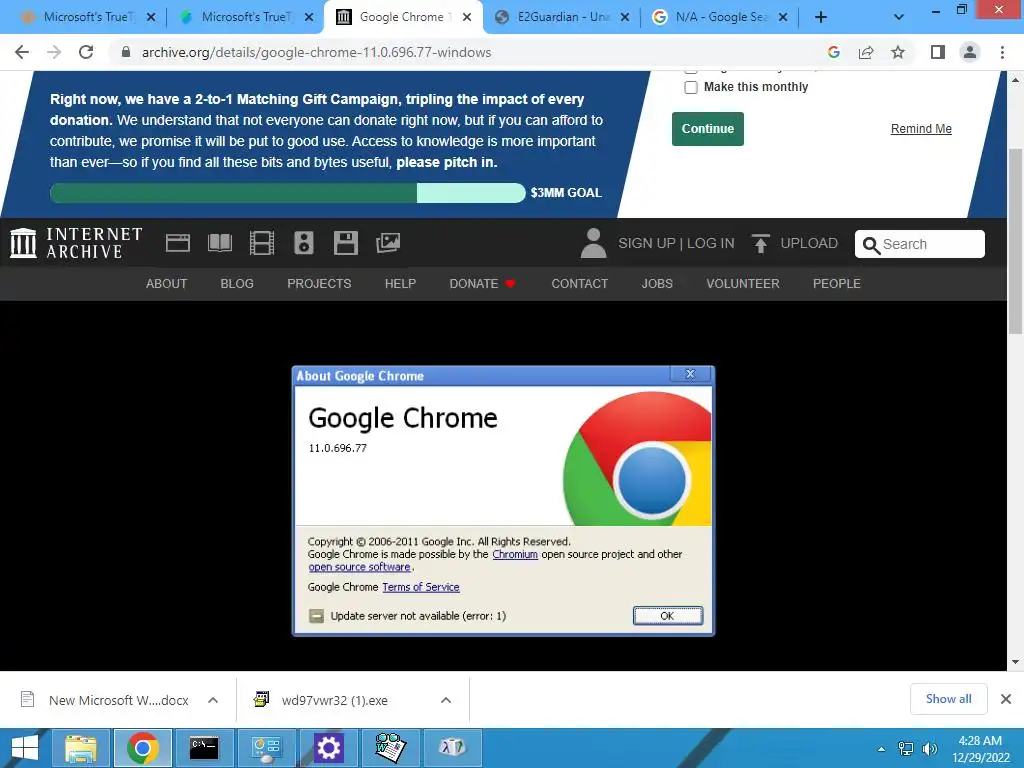The width and height of the screenshot is (1024, 768).
Task: Open Command Prompt from the taskbar
Action: click(x=204, y=748)
